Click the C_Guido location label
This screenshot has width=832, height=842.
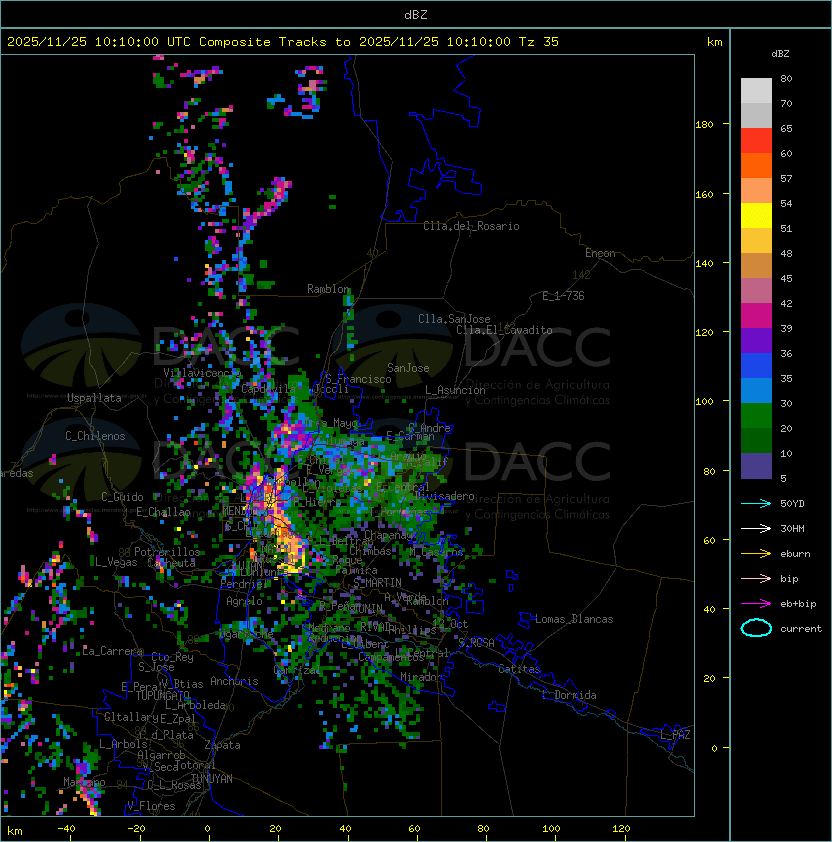coord(122,497)
